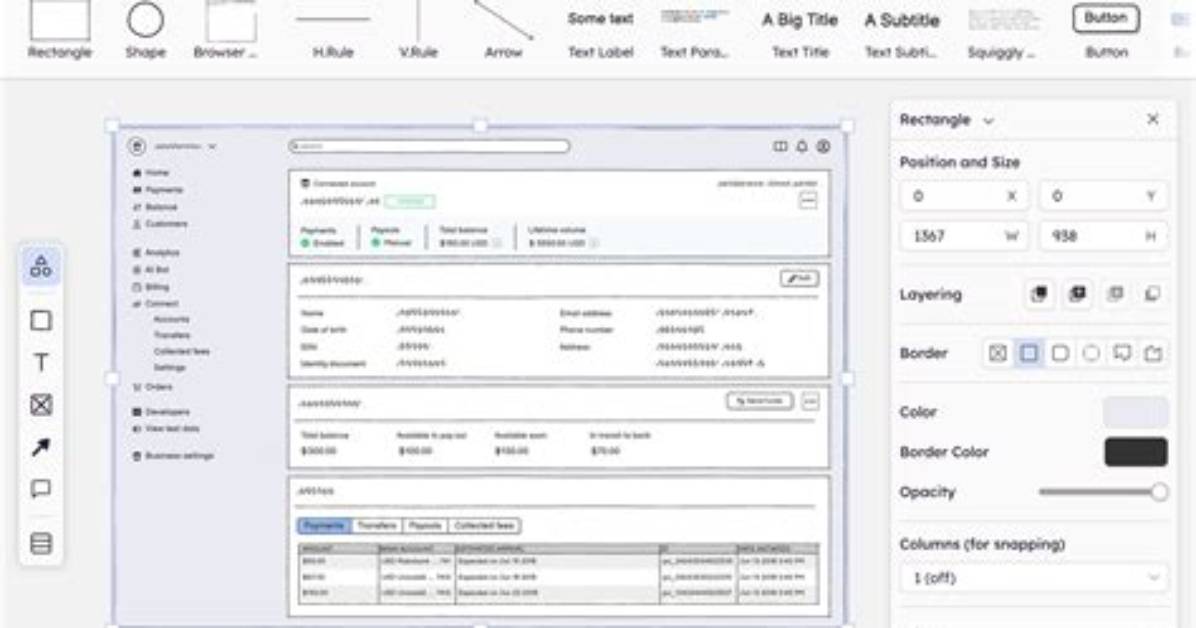Image resolution: width=1196 pixels, height=628 pixels.
Task: Click the Edit button in wireframe
Action: click(x=799, y=279)
